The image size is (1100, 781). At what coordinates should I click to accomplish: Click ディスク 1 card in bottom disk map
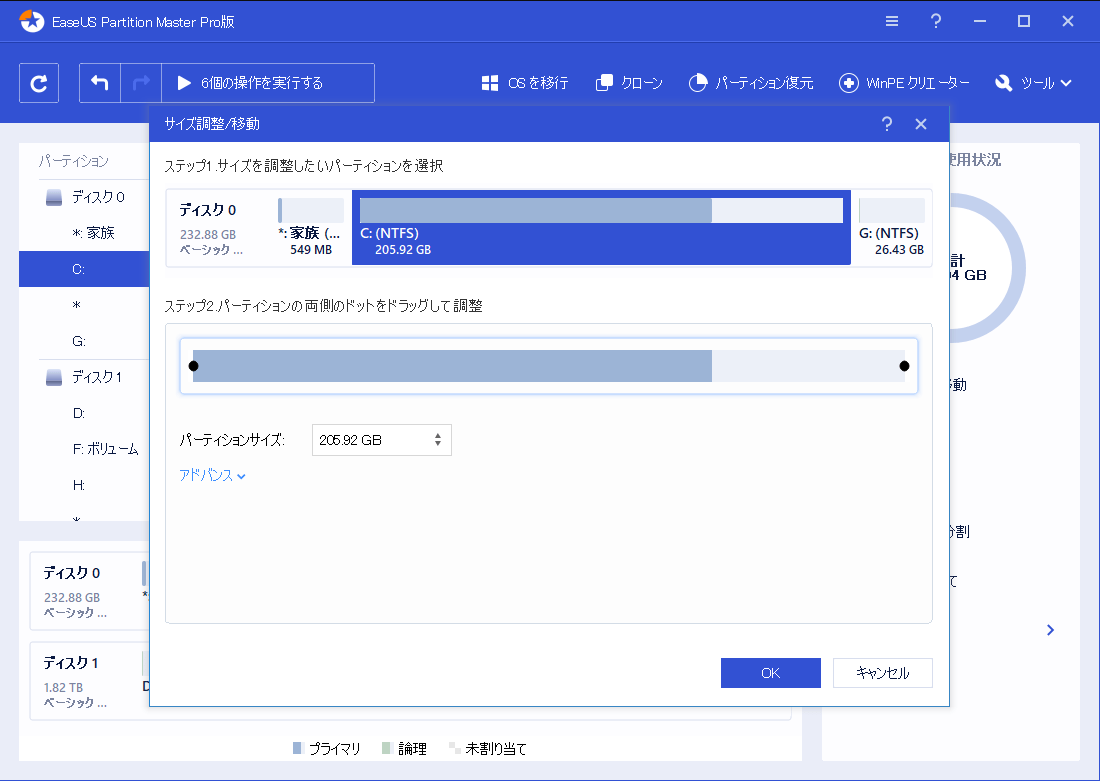tap(89, 681)
